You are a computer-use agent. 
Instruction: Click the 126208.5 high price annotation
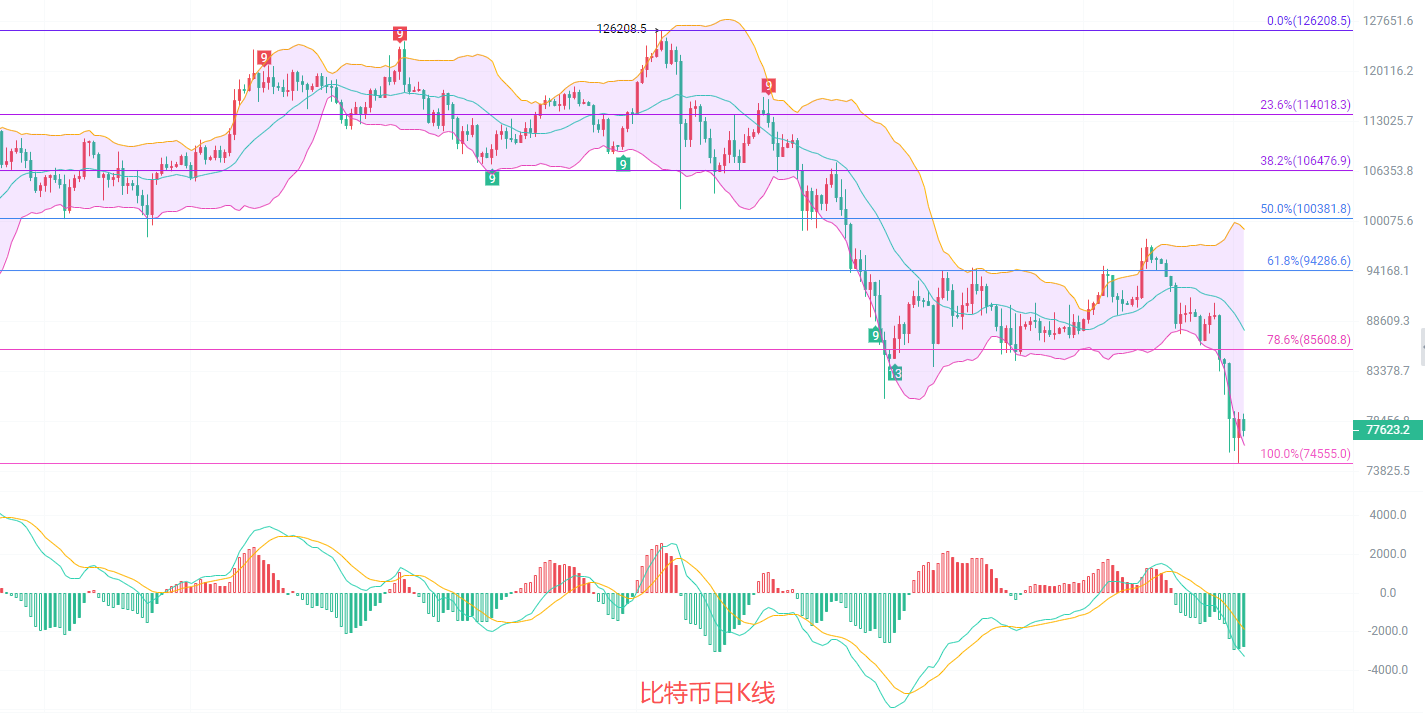pos(622,29)
